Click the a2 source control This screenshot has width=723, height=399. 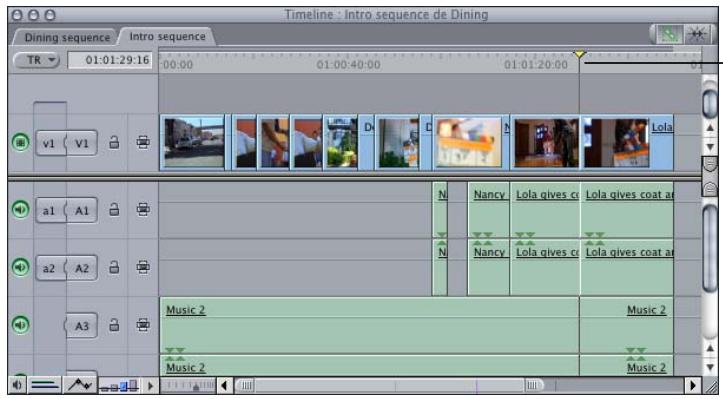pyautogui.click(x=50, y=268)
